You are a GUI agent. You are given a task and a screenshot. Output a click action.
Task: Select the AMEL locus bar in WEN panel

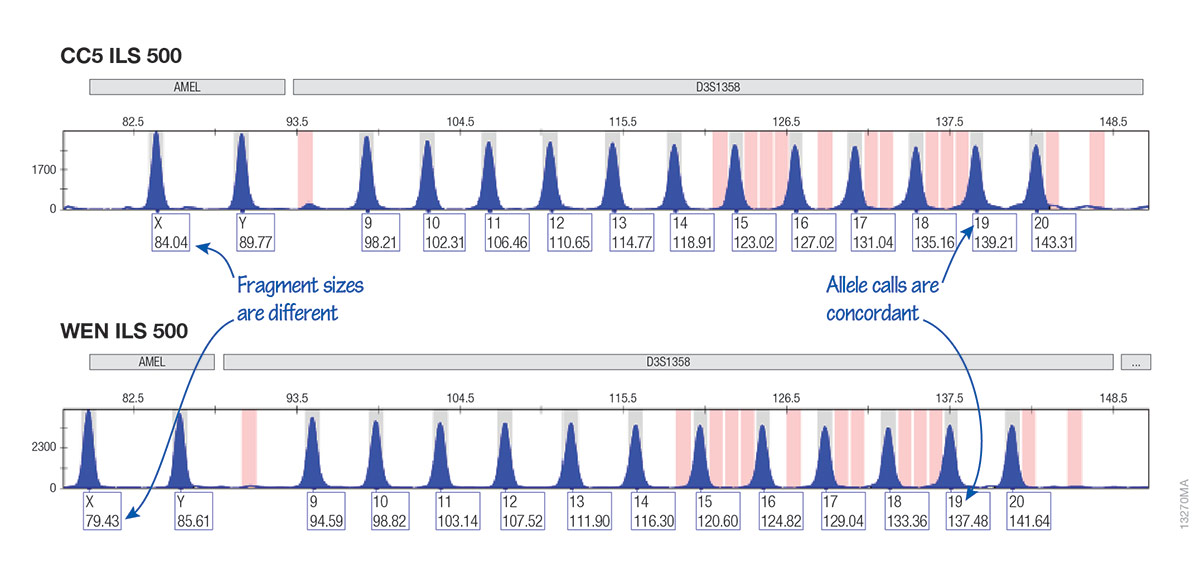(x=152, y=361)
